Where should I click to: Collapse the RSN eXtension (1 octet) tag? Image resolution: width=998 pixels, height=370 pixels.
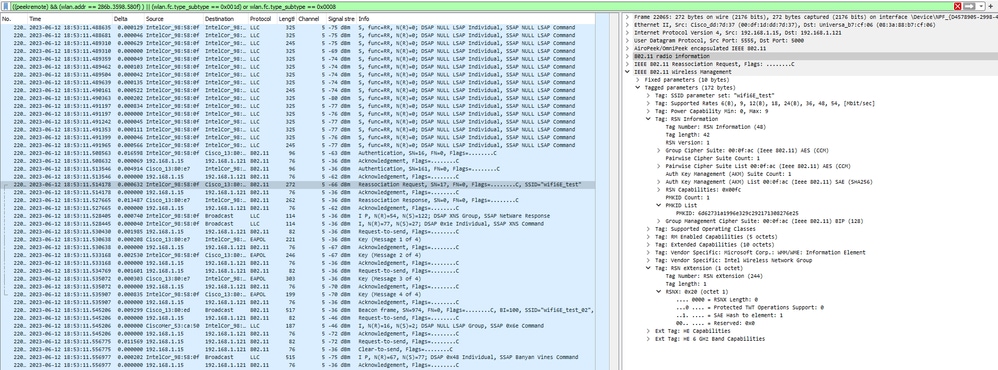(649, 268)
